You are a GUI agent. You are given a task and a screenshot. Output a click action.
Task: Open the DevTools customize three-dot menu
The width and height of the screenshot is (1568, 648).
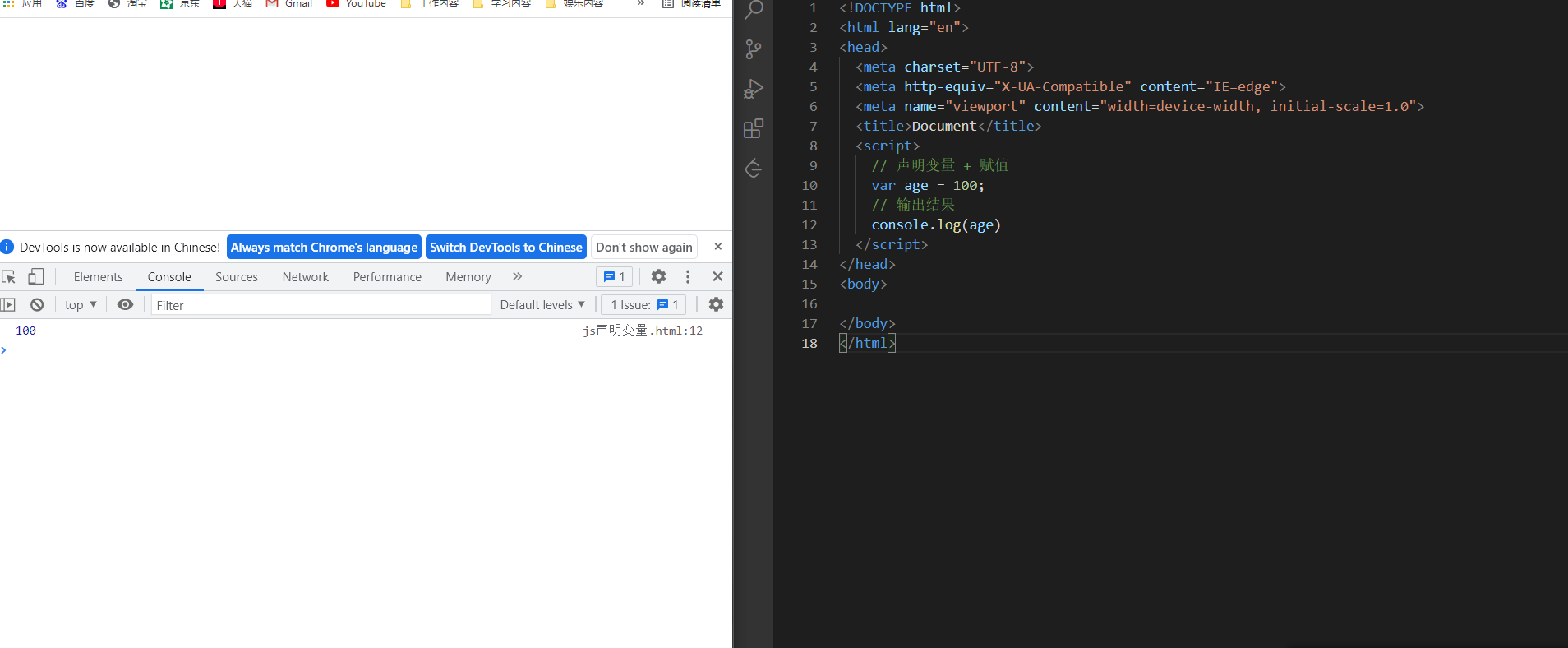(x=688, y=277)
